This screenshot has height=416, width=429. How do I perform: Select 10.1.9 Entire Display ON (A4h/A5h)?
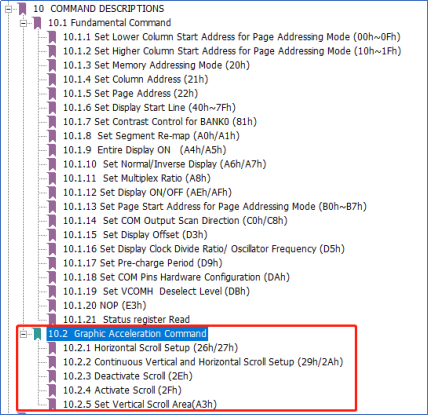(145, 150)
